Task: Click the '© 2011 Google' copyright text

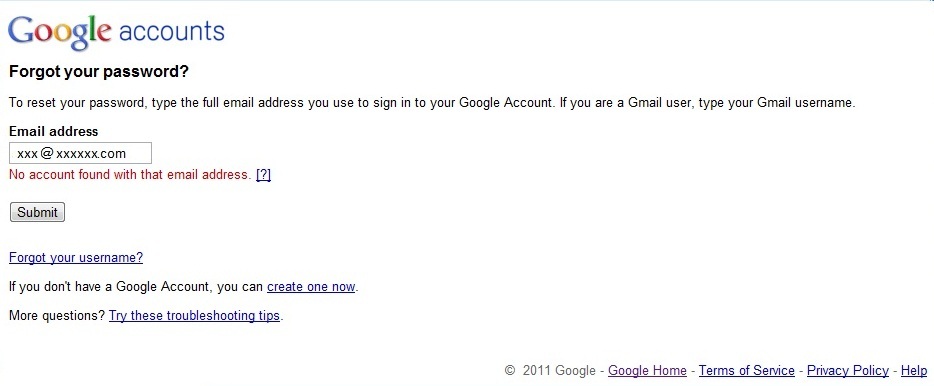Action: click(550, 371)
